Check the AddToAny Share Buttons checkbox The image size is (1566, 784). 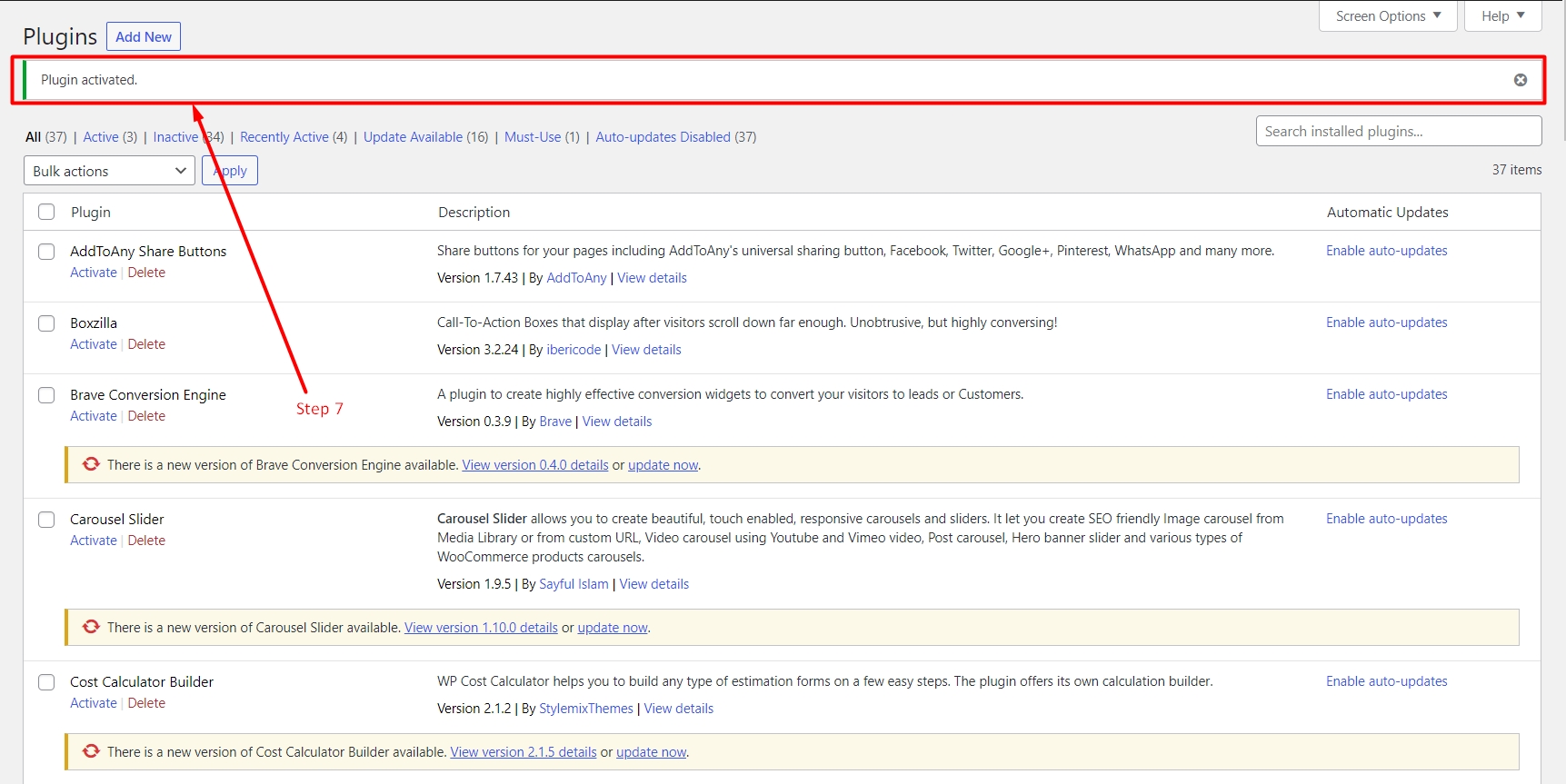46,252
